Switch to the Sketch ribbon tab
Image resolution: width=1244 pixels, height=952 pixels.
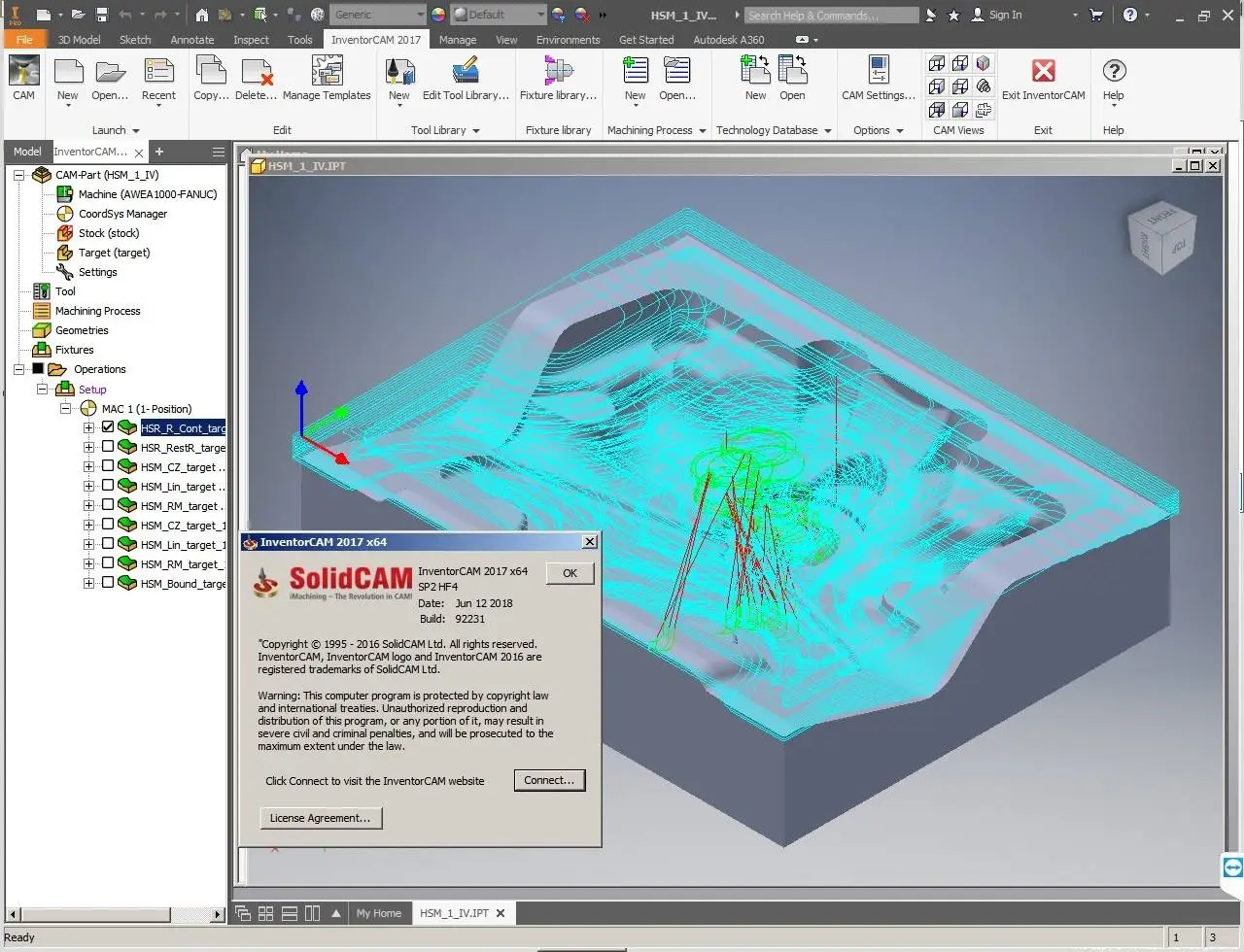pyautogui.click(x=135, y=40)
